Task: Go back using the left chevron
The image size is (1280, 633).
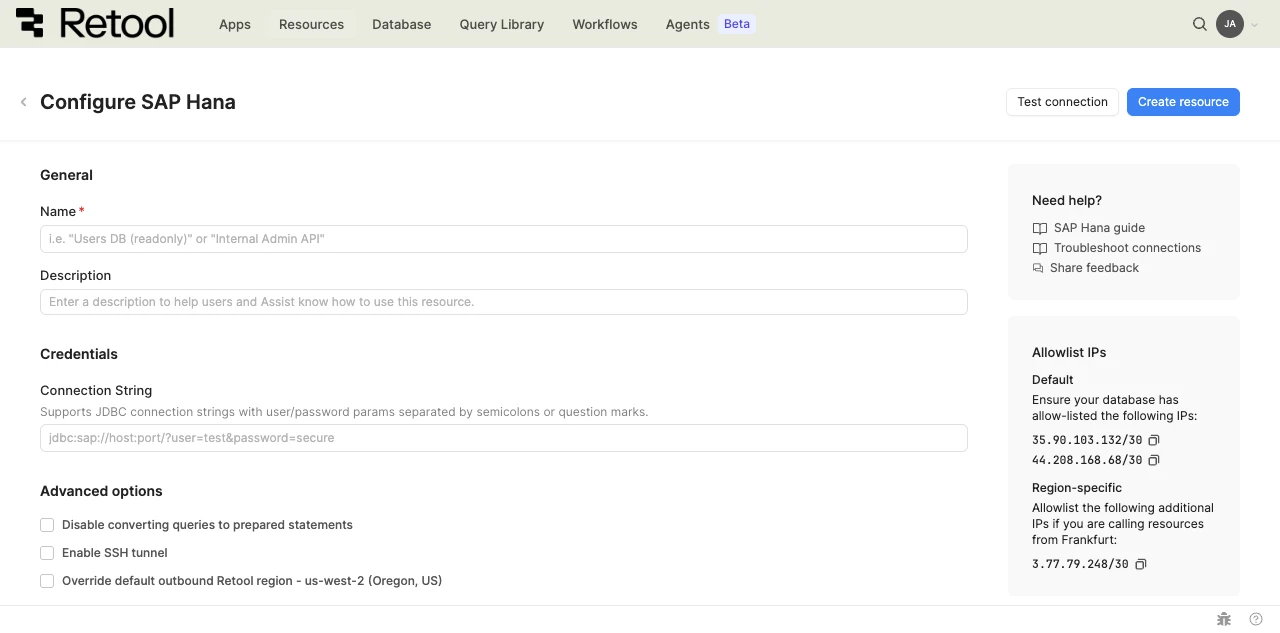Action: tap(23, 102)
